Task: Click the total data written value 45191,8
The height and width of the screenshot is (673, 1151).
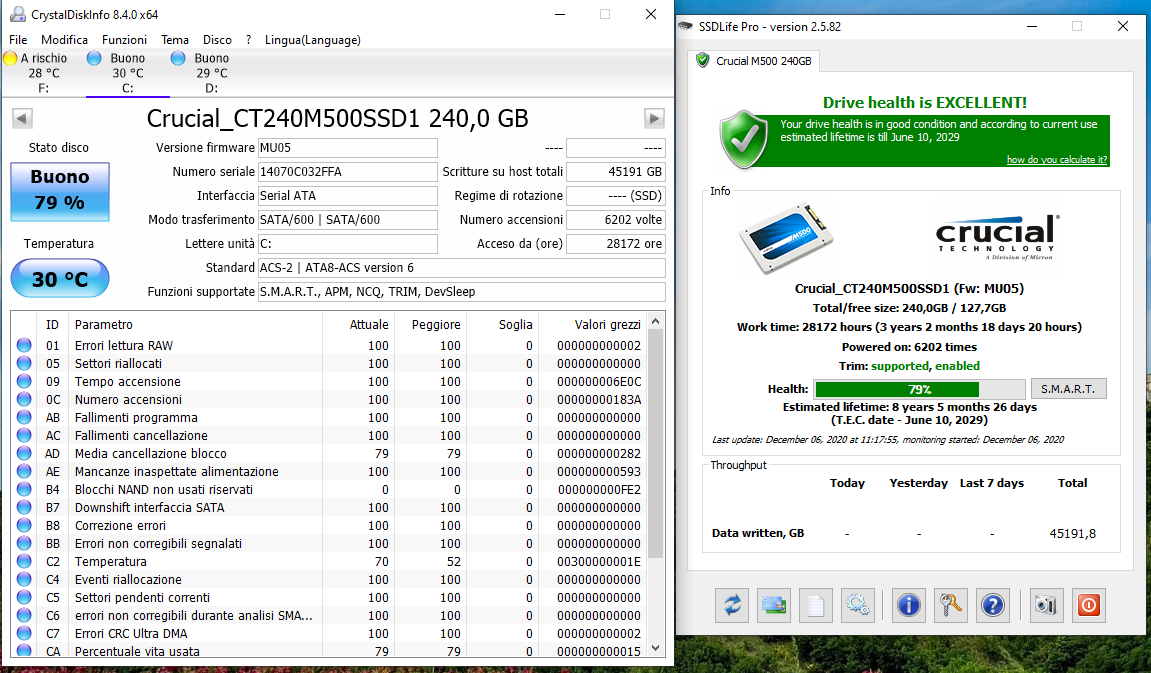Action: [x=1072, y=534]
